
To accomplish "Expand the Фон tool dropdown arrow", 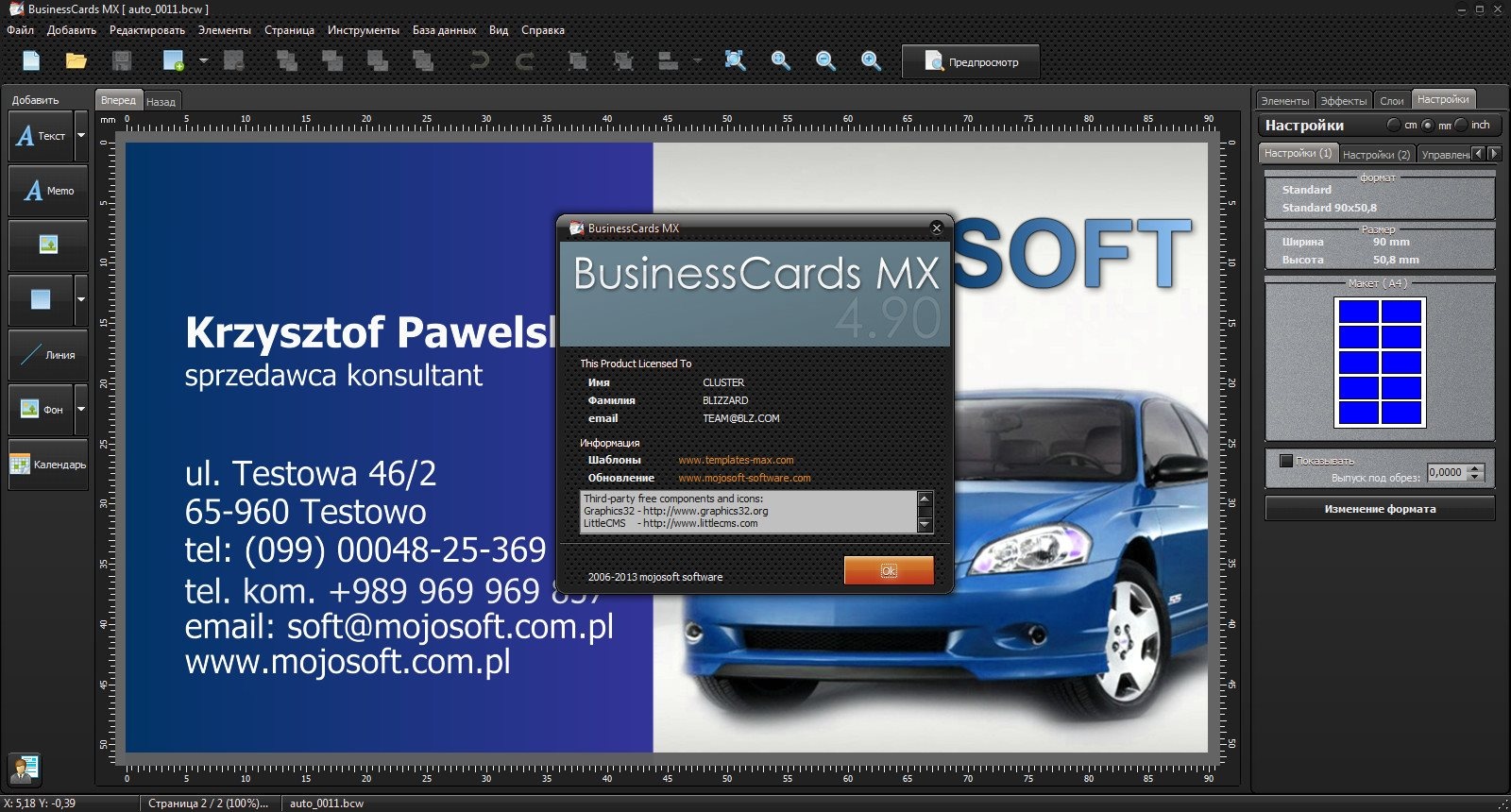I will [x=81, y=409].
